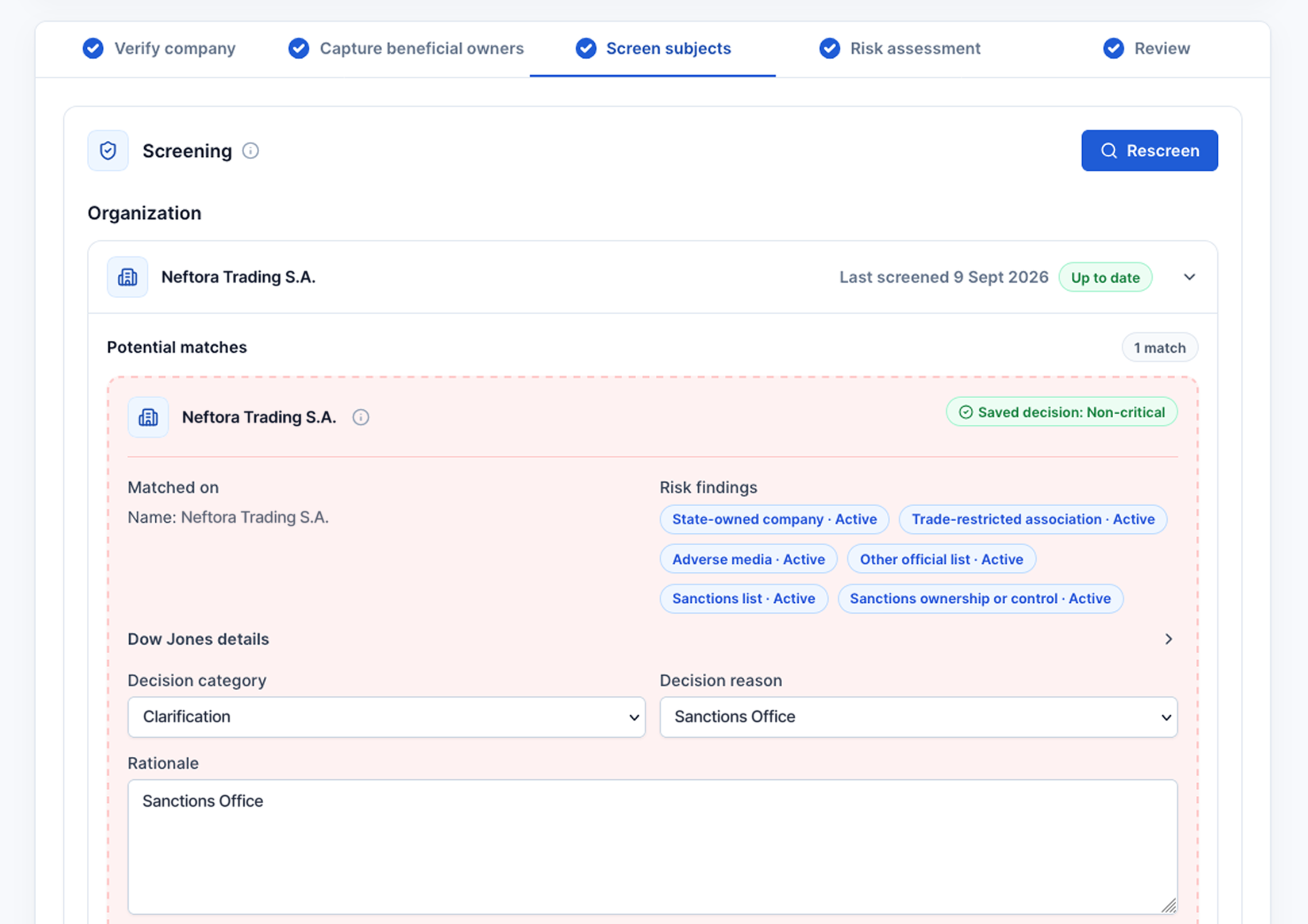Screen dimensions: 1308x924
Task: Collapse the Neftora Trading S.A. organization row
Action: click(x=1190, y=277)
